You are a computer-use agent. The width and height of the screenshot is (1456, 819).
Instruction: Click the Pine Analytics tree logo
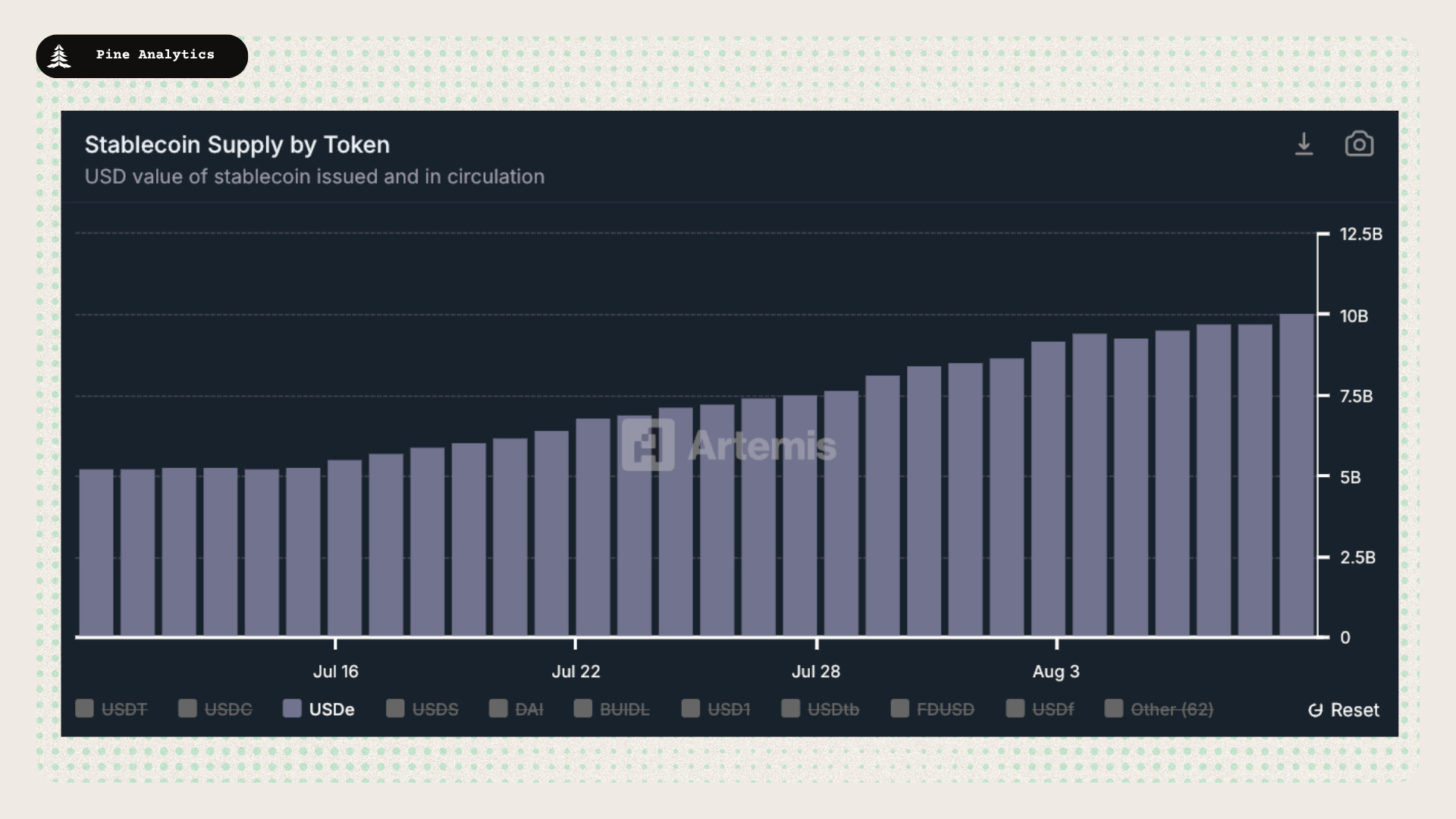[x=59, y=56]
